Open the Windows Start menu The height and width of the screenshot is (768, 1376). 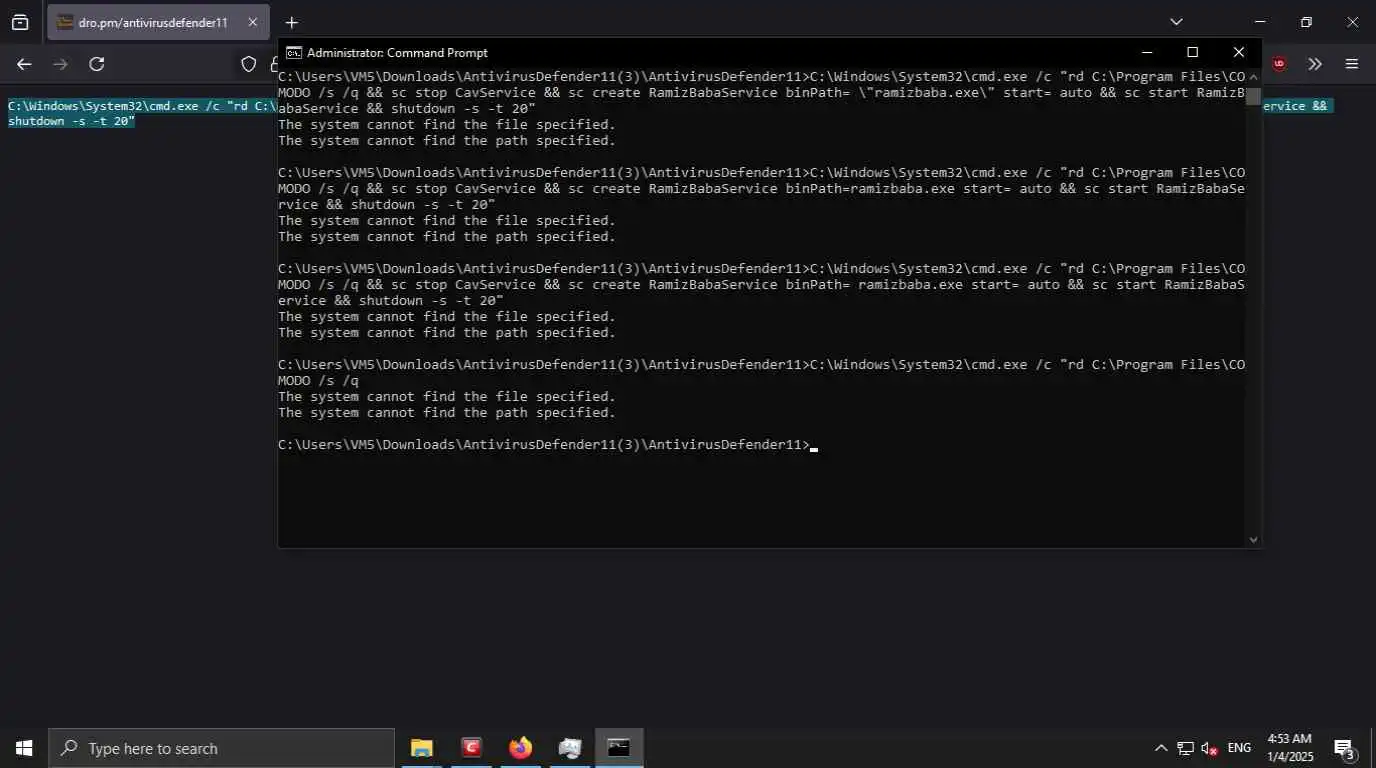click(24, 748)
